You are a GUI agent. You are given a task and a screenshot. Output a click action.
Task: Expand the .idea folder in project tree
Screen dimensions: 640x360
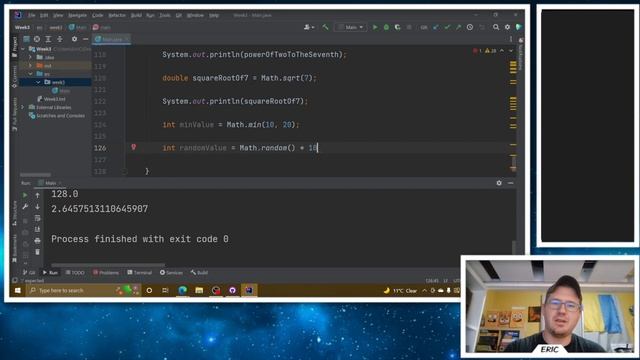point(30,58)
